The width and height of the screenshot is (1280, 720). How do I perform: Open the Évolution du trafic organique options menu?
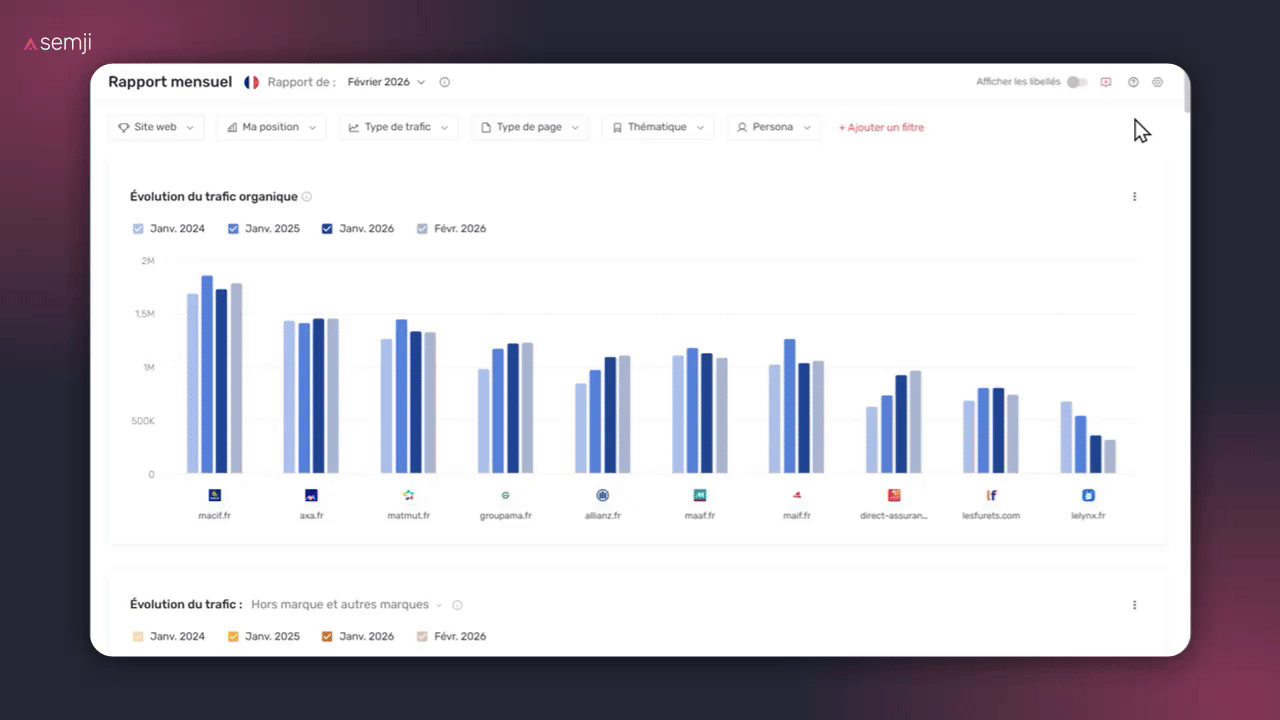tap(1134, 196)
